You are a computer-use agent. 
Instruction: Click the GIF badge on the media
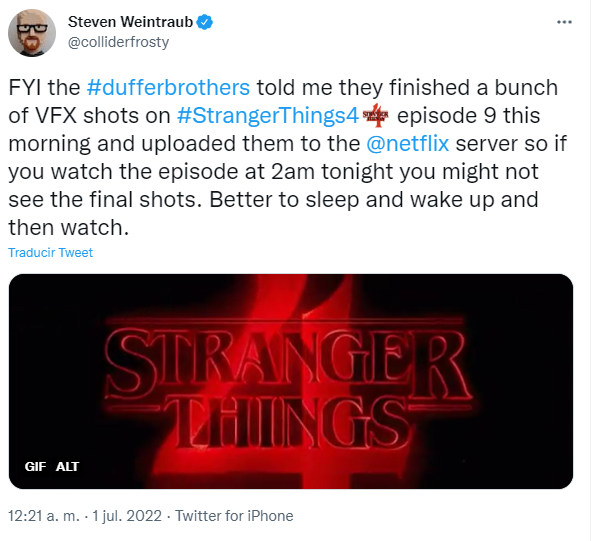[x=35, y=467]
